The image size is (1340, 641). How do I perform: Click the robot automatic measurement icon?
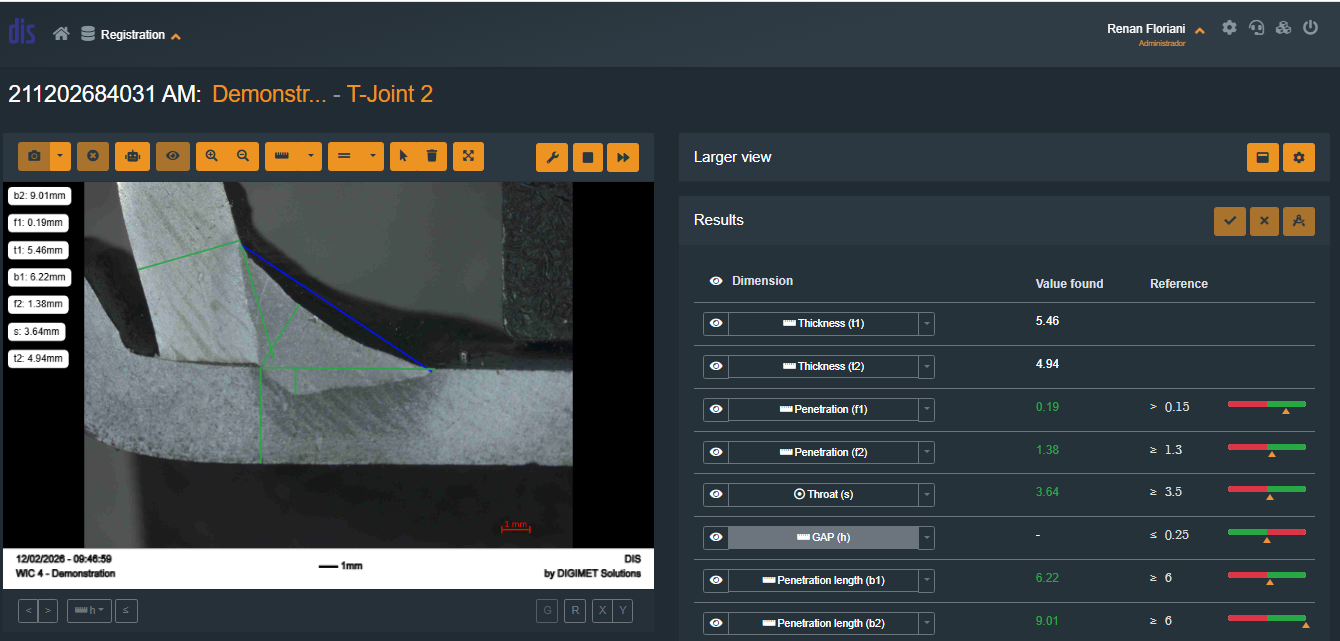[x=132, y=156]
